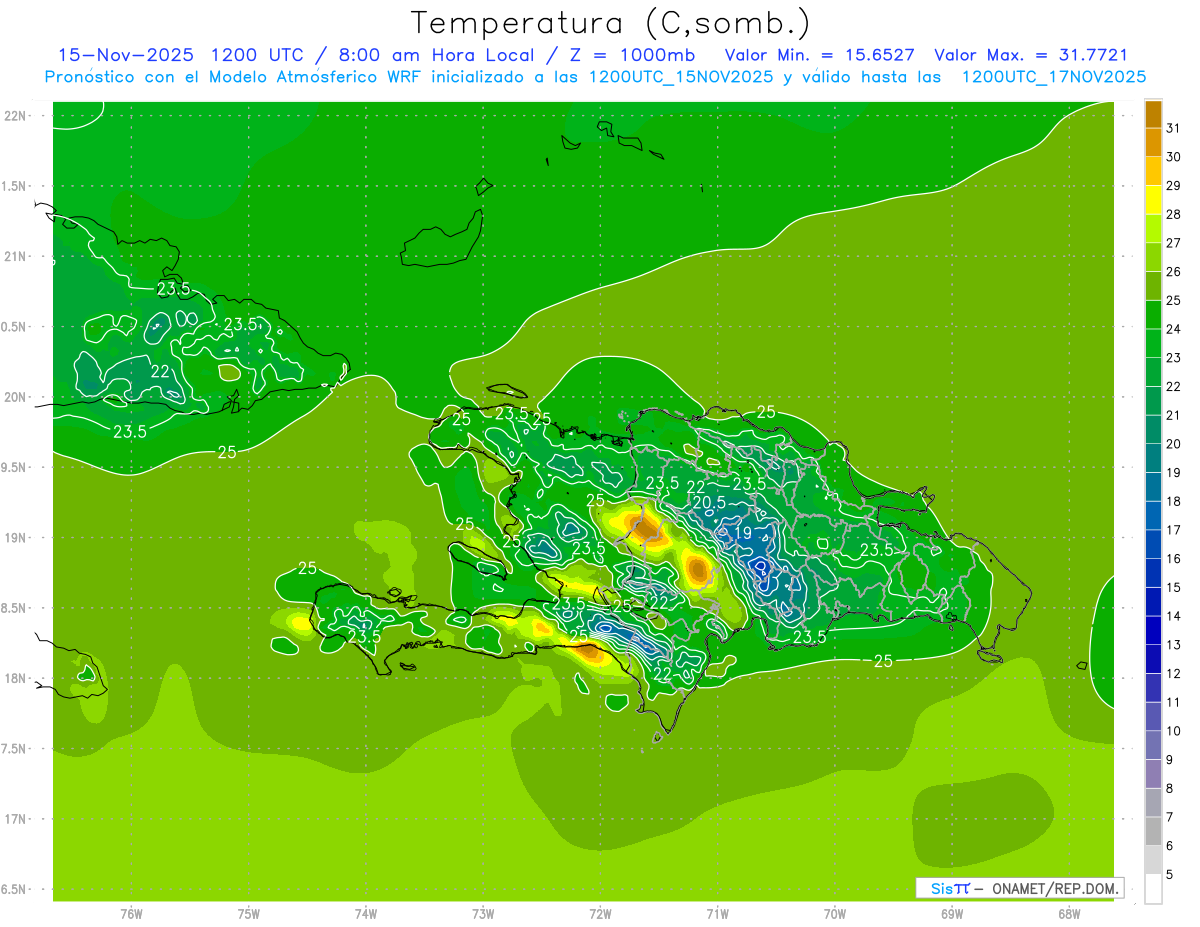This screenshot has width=1200, height=927.
Task: Click the "74W" longitude axis label
Action: click(366, 914)
